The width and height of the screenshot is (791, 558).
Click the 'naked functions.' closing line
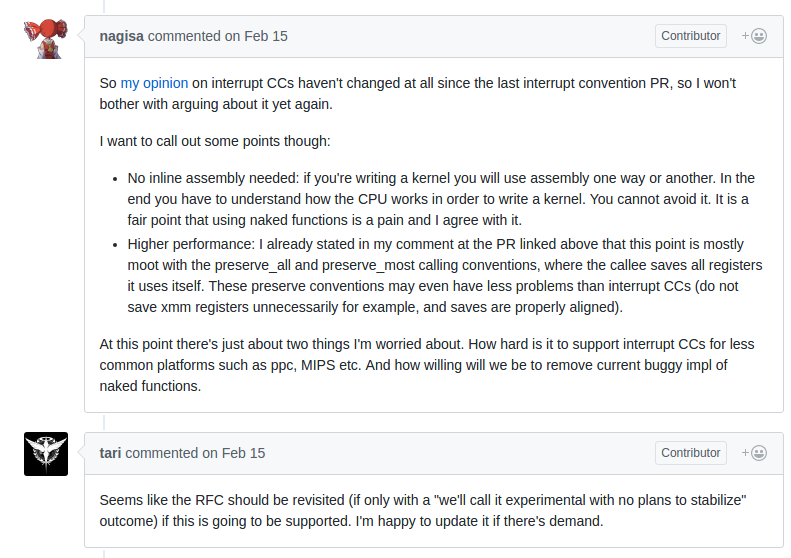[150, 386]
